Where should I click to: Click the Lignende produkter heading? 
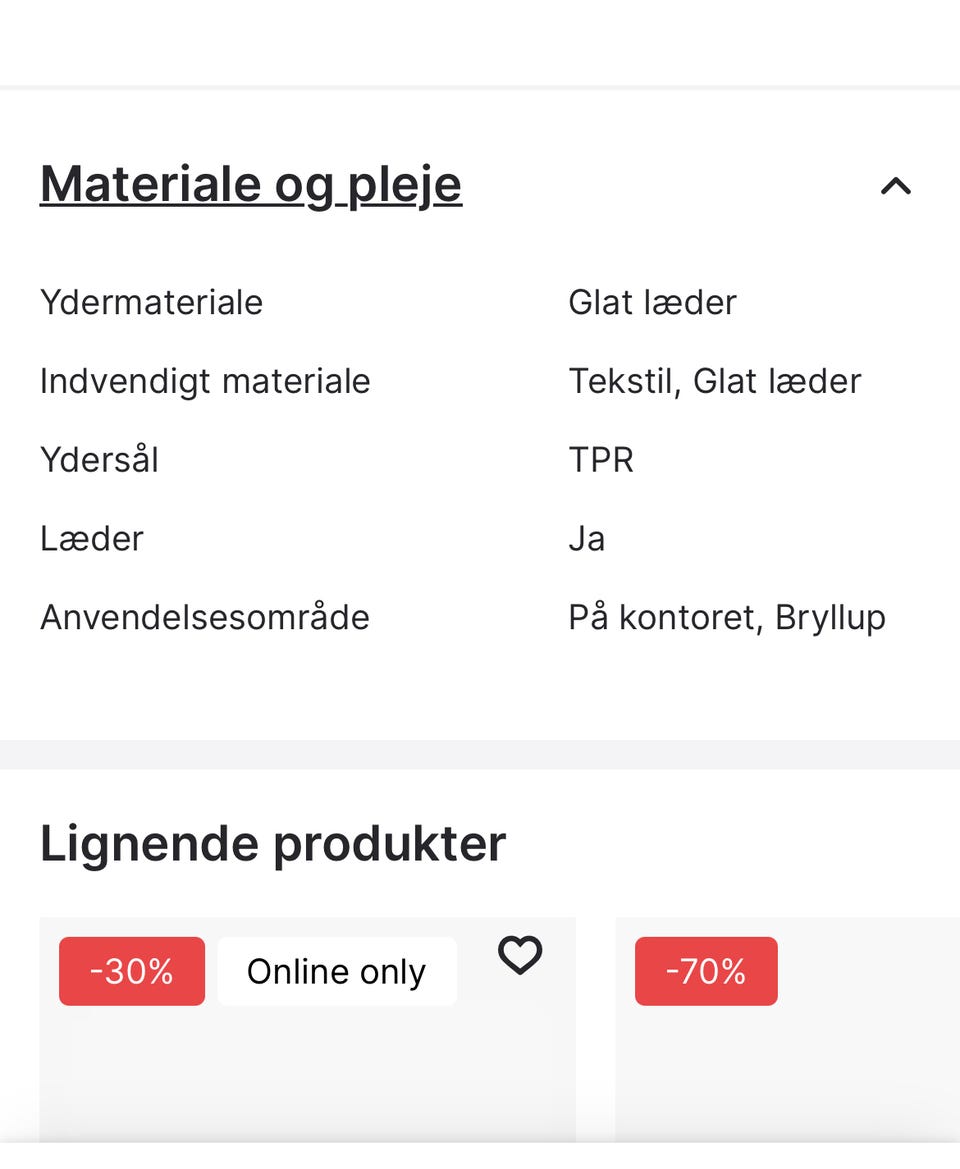(x=273, y=843)
